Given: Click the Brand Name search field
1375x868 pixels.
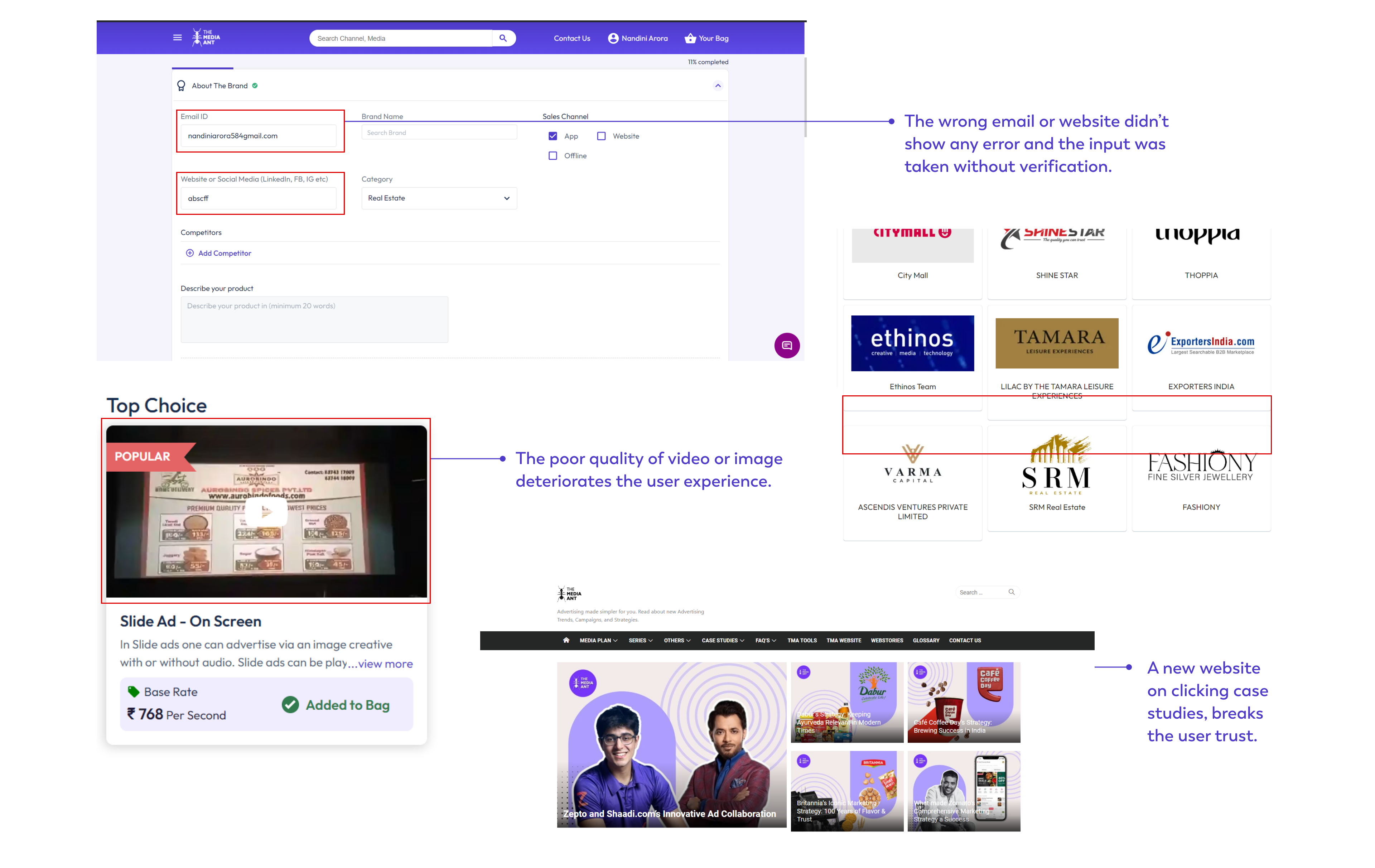Looking at the screenshot, I should [x=439, y=132].
